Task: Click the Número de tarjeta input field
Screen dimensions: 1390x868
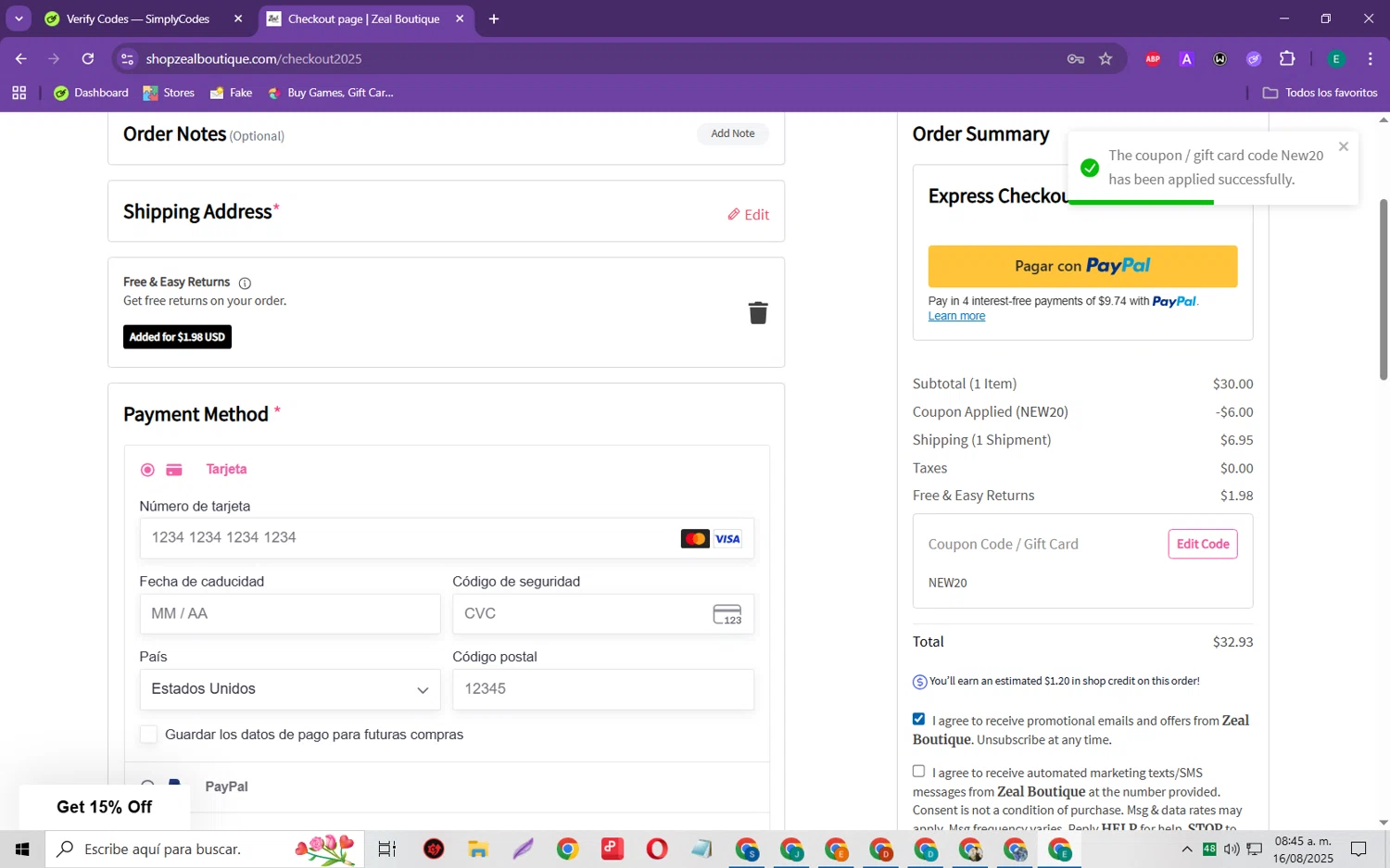Action: coord(447,538)
